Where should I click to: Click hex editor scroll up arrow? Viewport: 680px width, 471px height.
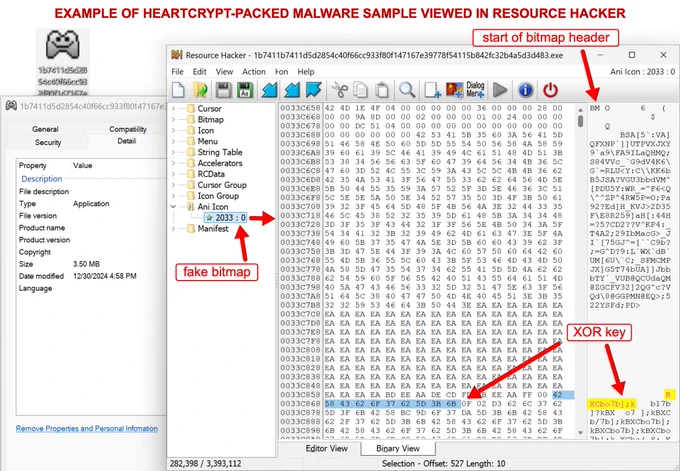tap(580, 110)
